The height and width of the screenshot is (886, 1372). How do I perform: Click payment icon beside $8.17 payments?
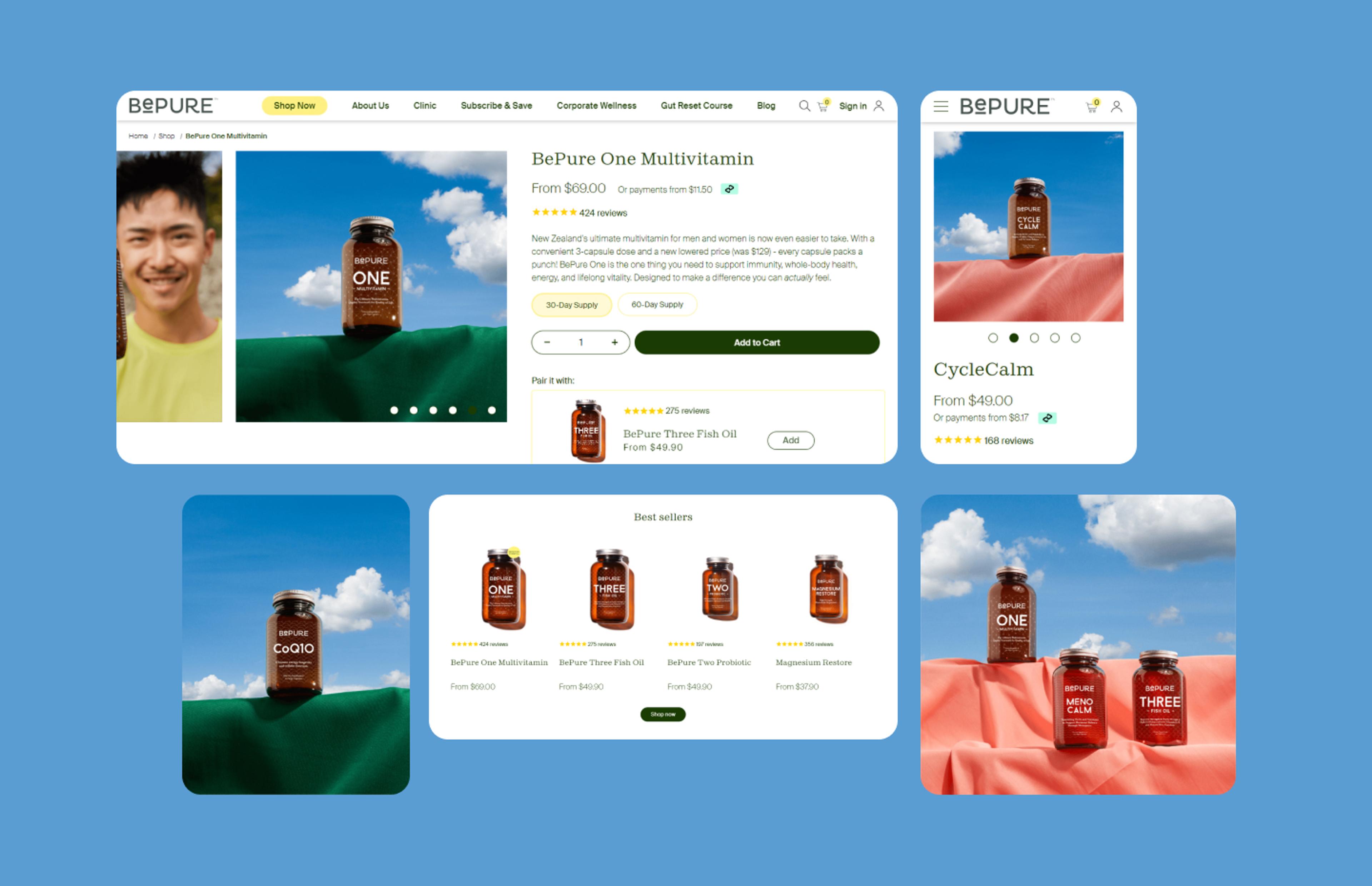(x=1047, y=418)
